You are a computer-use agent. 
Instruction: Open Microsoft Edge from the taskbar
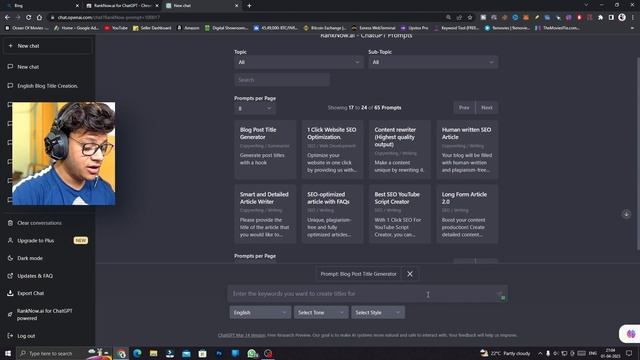pyautogui.click(x=137, y=353)
